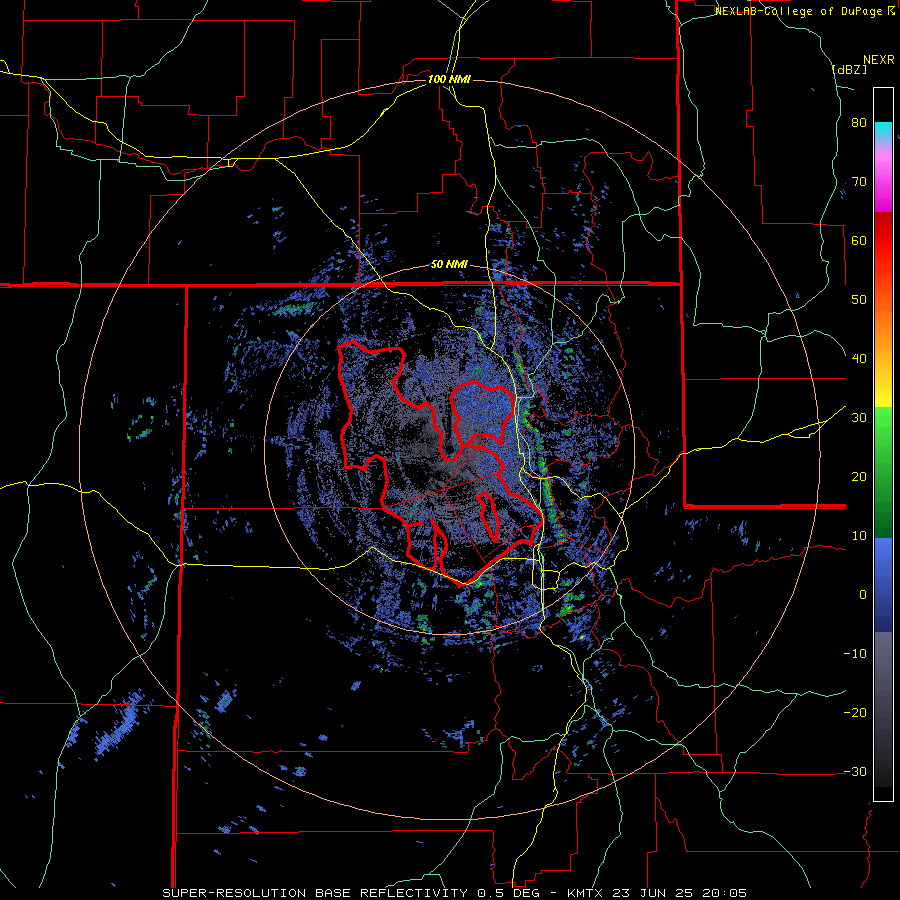Click the '-30' value on the dBZ scale
This screenshot has width=900, height=900.
pyautogui.click(x=855, y=771)
